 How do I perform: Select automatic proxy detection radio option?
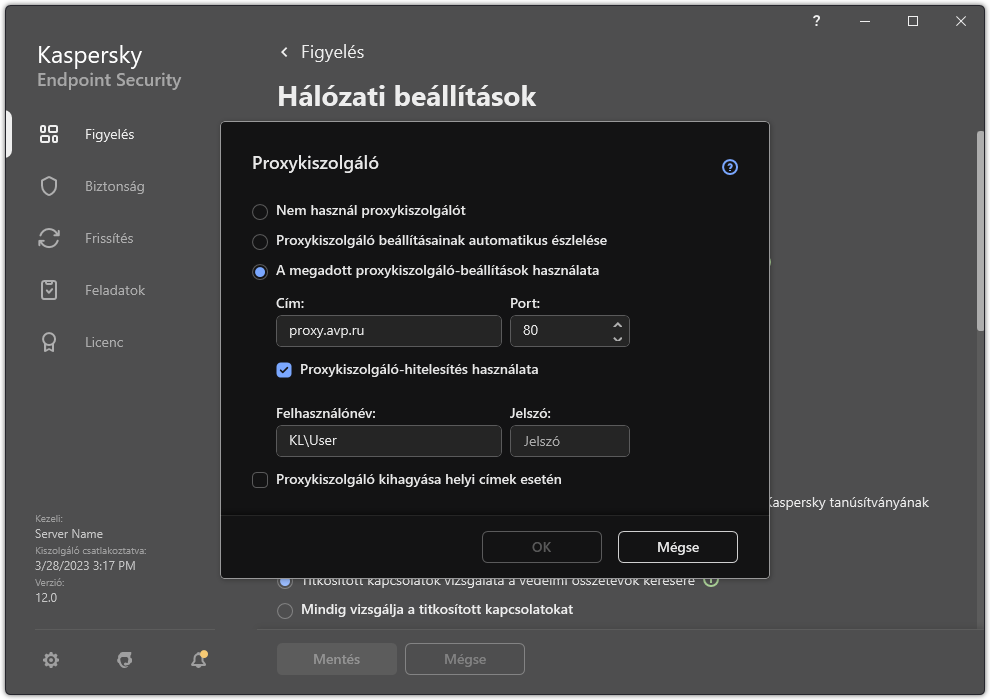tap(259, 241)
